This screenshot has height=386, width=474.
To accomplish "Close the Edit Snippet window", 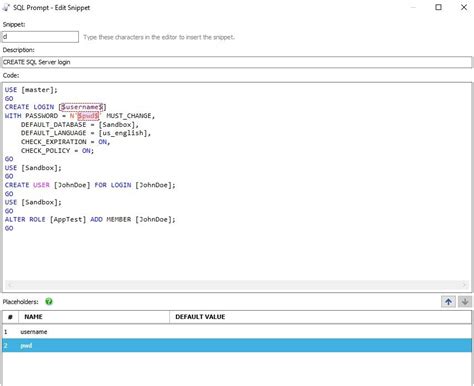I will pyautogui.click(x=464, y=7).
